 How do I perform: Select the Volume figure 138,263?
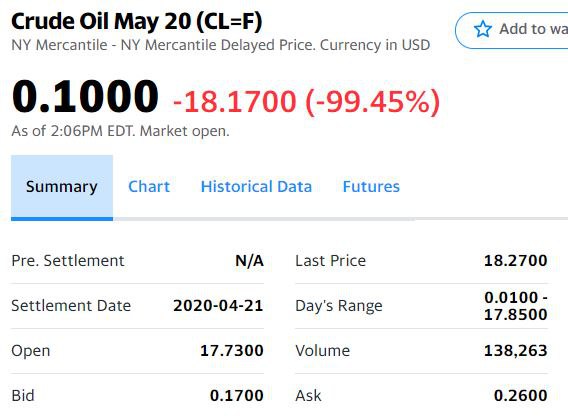pyautogui.click(x=515, y=351)
